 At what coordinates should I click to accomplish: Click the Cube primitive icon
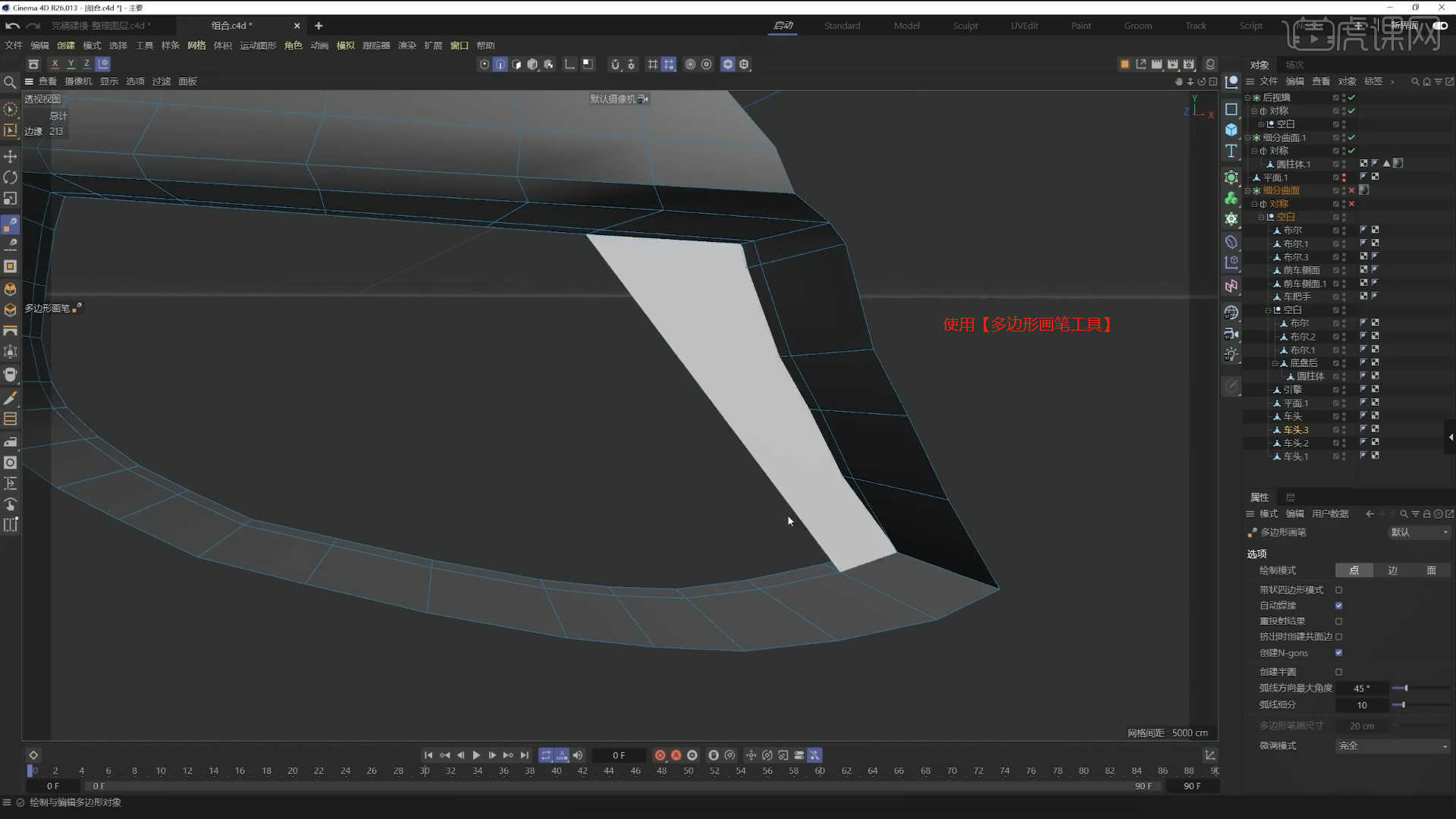[x=1232, y=130]
